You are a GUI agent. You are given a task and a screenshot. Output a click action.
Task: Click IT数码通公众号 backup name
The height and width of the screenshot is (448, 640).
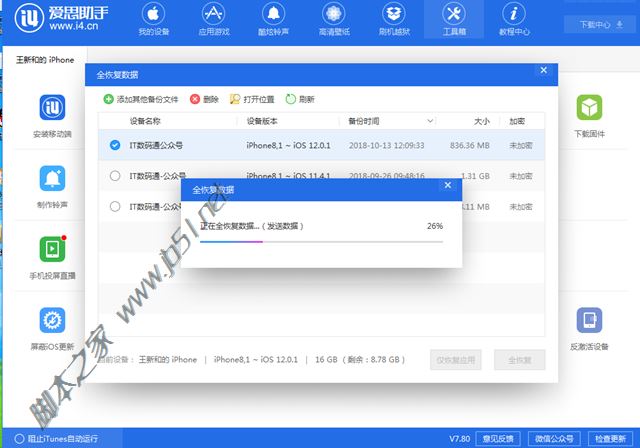coord(156,145)
